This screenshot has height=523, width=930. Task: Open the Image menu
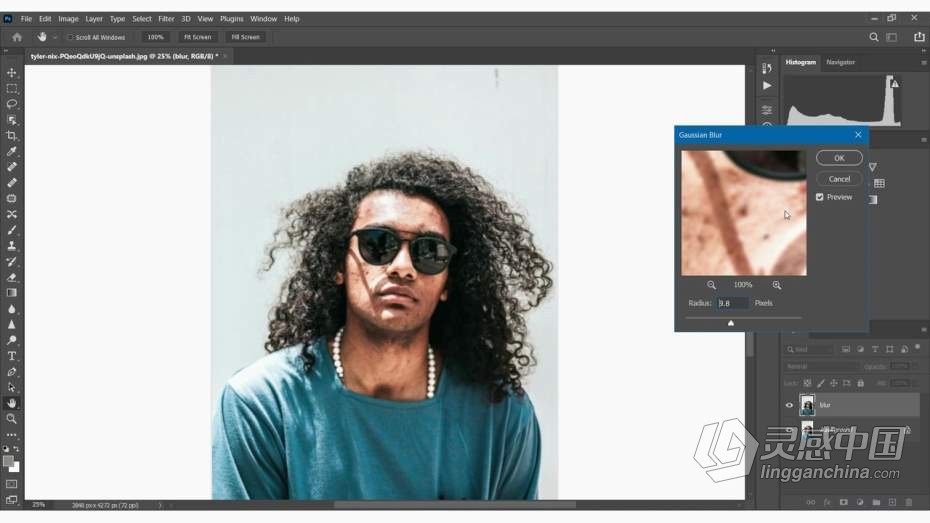(x=68, y=19)
